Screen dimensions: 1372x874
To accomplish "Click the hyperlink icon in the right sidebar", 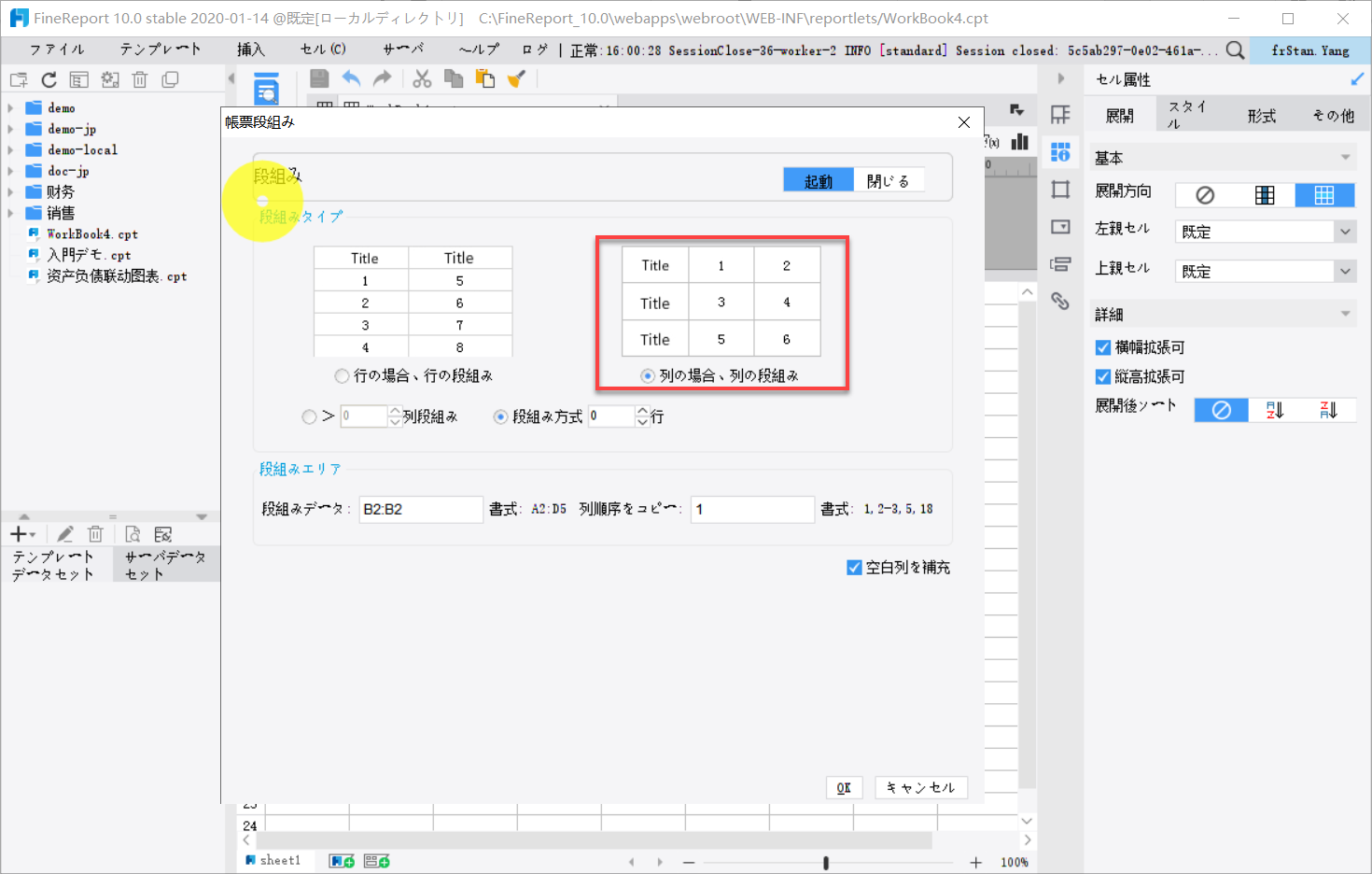I will click(x=1061, y=301).
